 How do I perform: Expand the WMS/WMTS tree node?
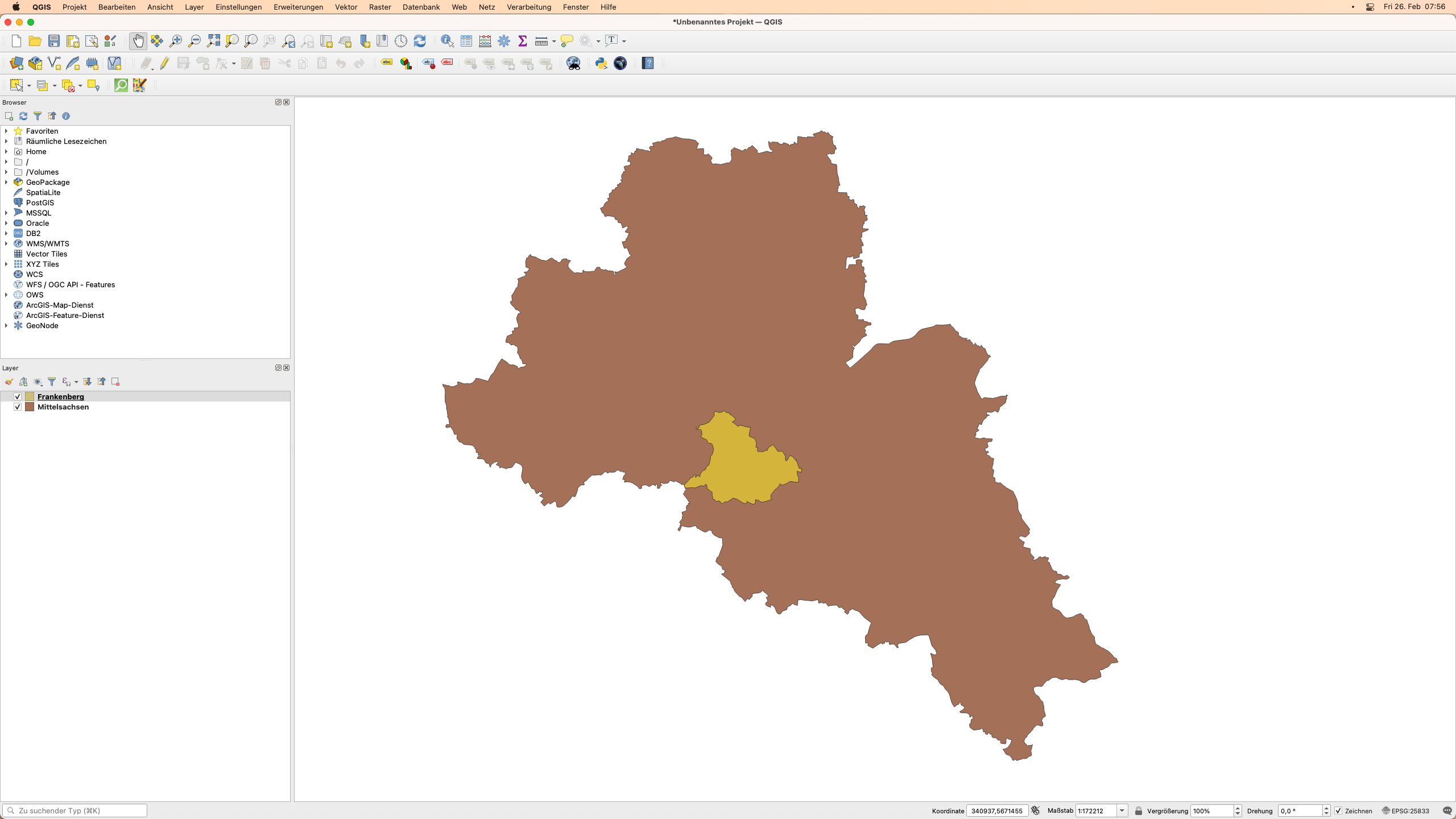(6, 243)
